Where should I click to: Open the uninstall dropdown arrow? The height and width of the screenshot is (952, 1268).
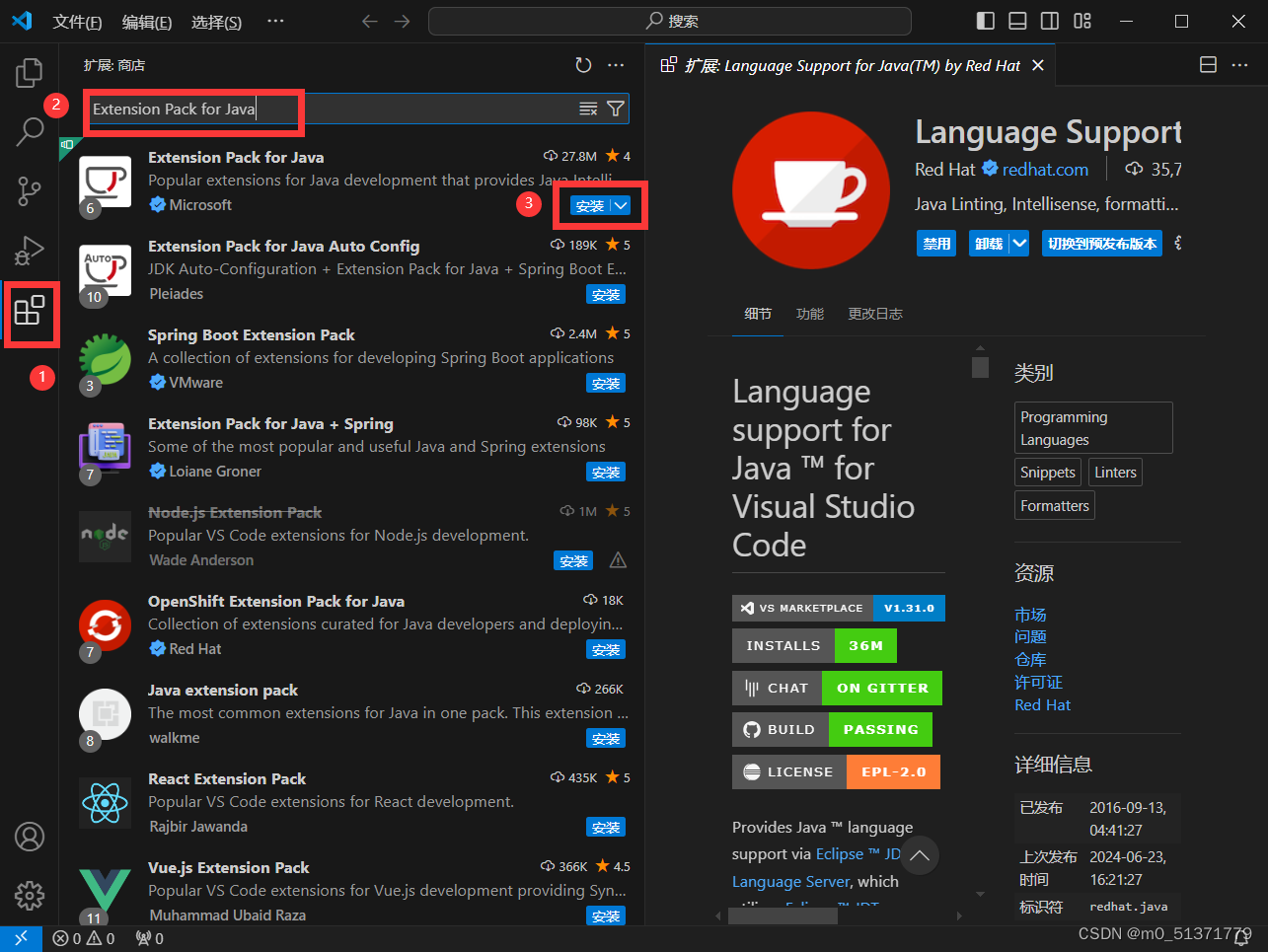[1020, 244]
